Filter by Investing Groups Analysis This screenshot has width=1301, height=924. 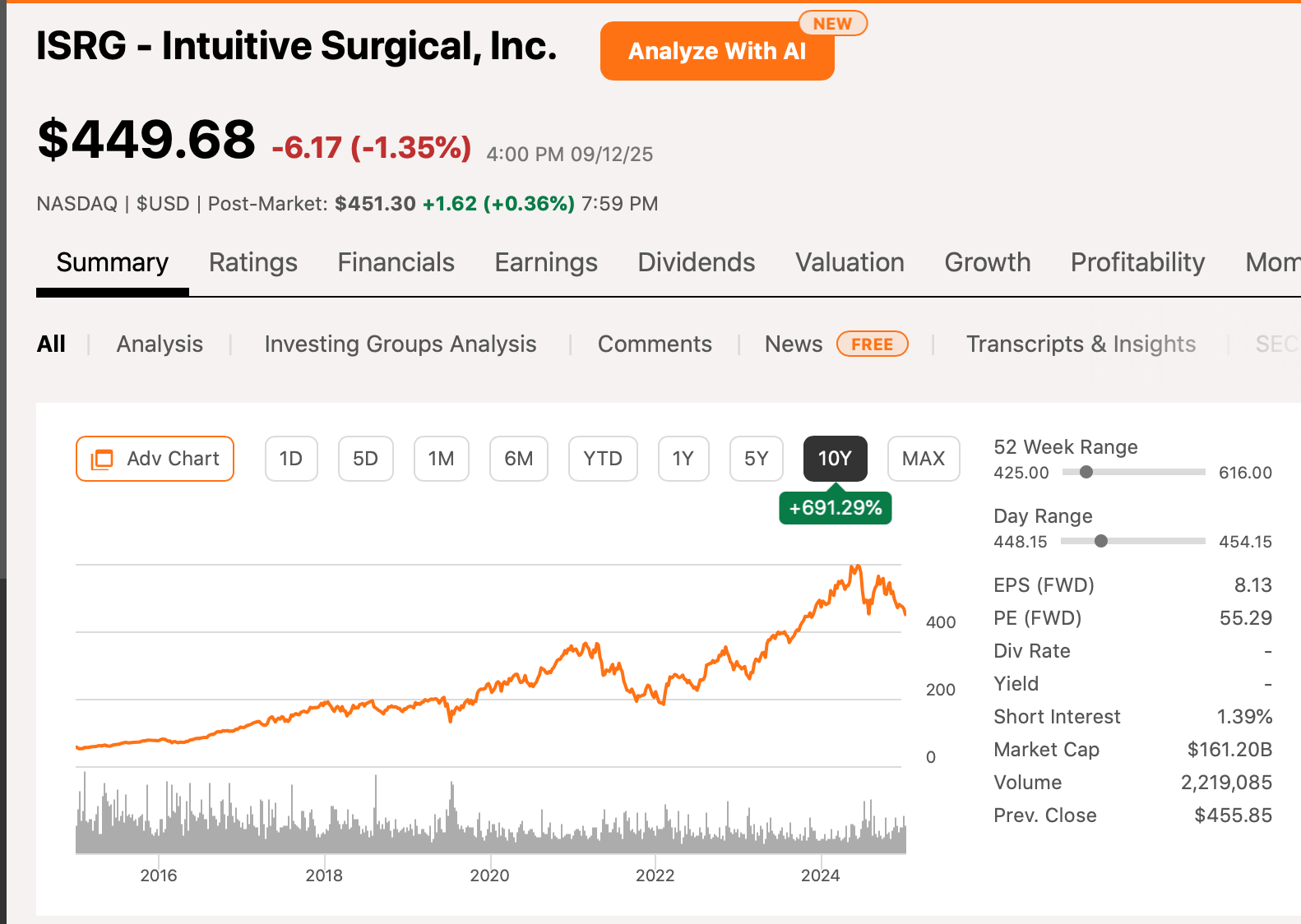pos(400,344)
